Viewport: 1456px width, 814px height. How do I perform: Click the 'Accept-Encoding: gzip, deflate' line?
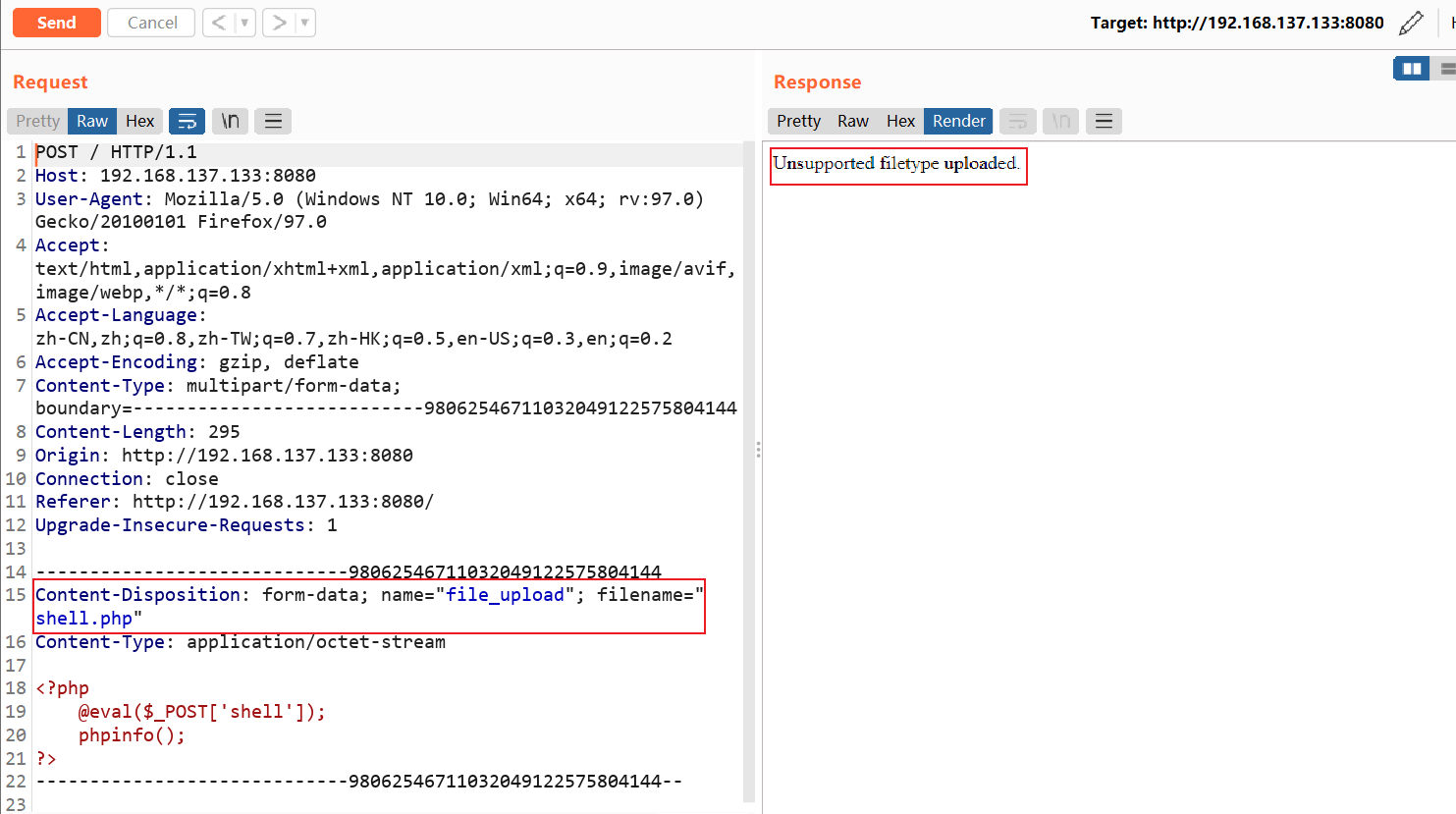pyautogui.click(x=197, y=362)
